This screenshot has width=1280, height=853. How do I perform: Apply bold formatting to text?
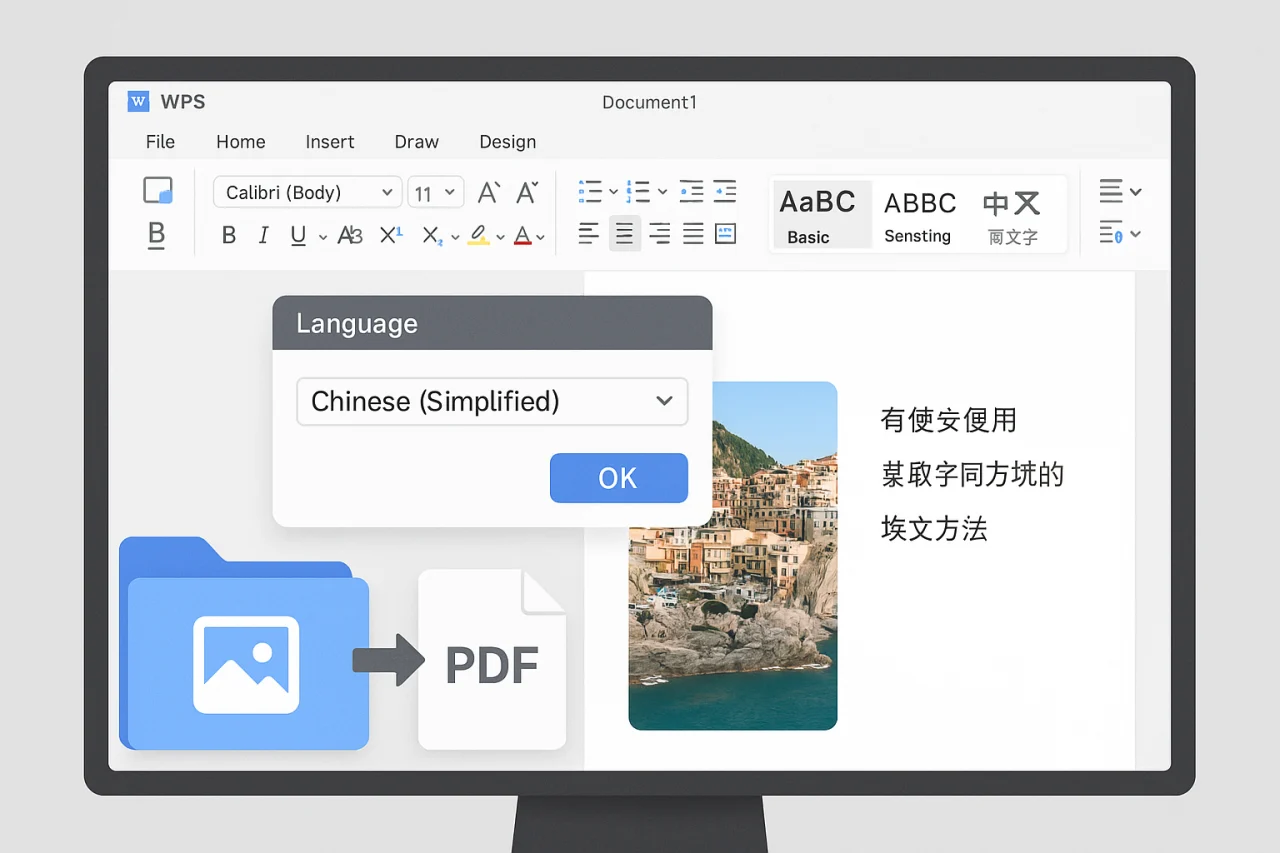pyautogui.click(x=228, y=234)
